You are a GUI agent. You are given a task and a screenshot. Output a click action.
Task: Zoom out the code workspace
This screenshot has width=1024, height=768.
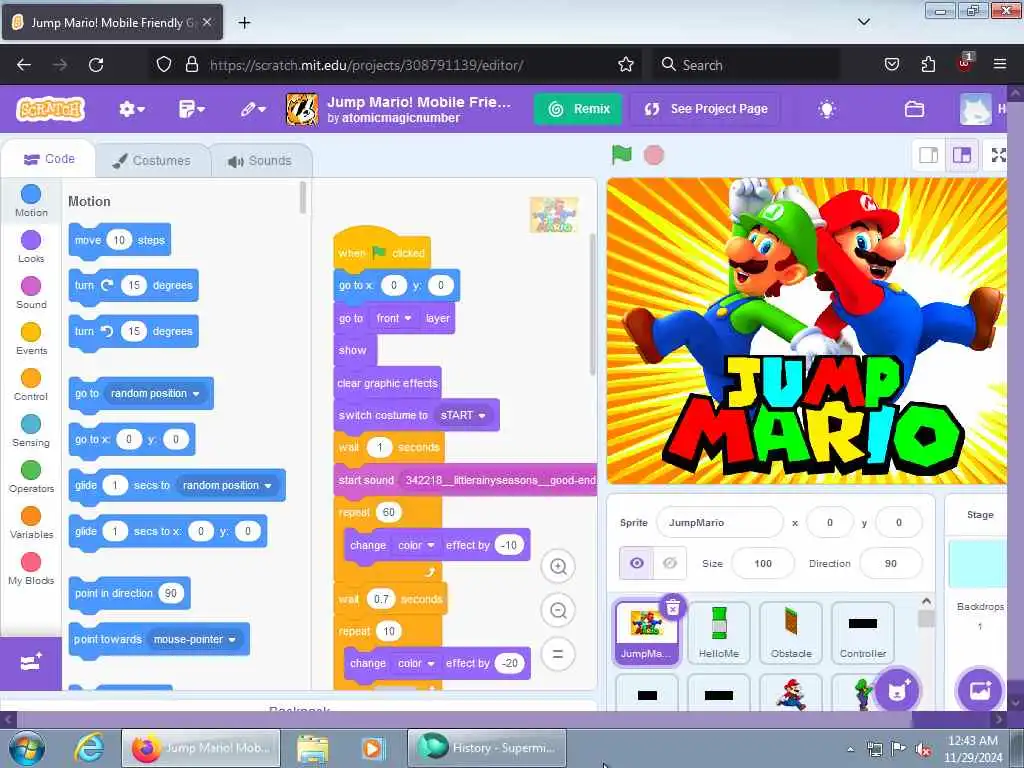coord(558,611)
